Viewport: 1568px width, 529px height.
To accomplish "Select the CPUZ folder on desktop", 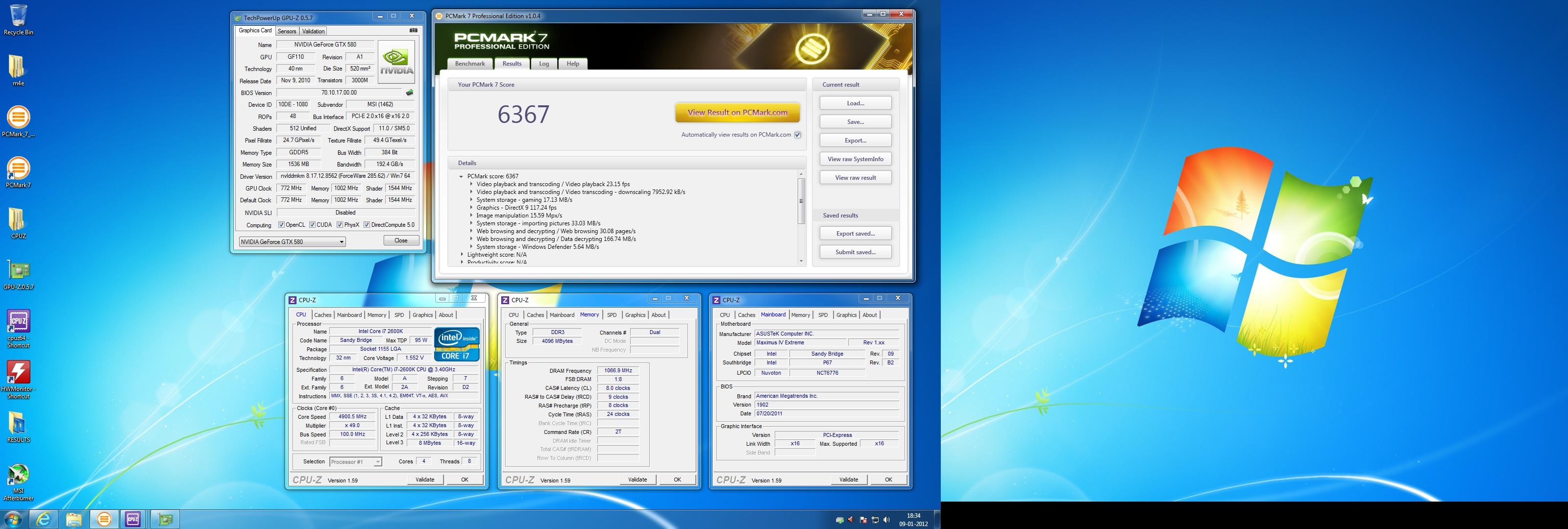I will point(18,223).
